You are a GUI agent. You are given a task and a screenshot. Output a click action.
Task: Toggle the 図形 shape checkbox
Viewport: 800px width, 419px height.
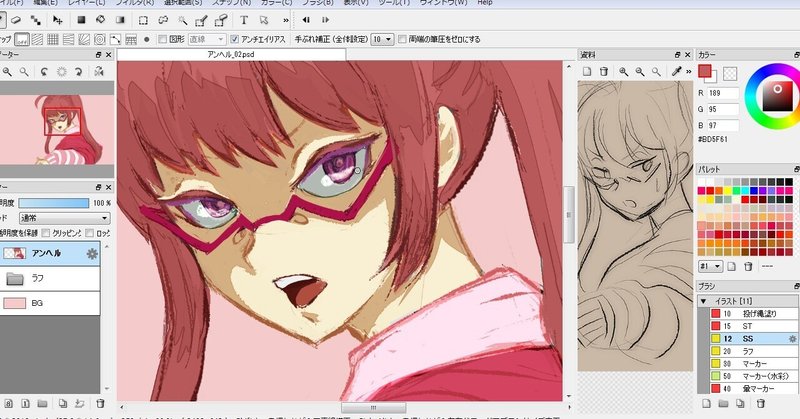click(163, 39)
